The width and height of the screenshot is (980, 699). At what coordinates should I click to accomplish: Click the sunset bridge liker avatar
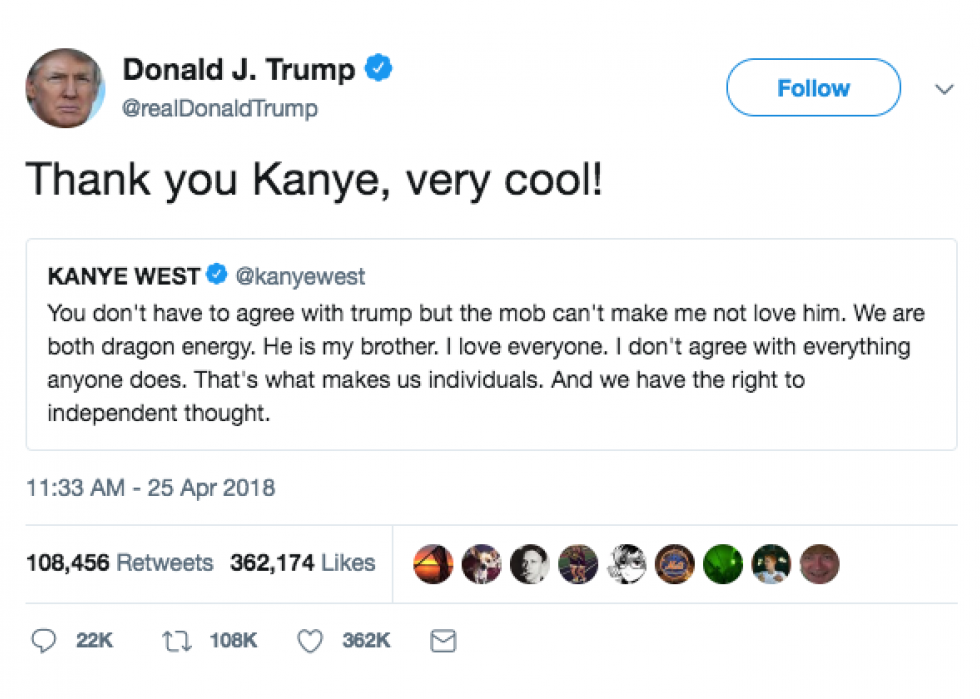[x=433, y=564]
